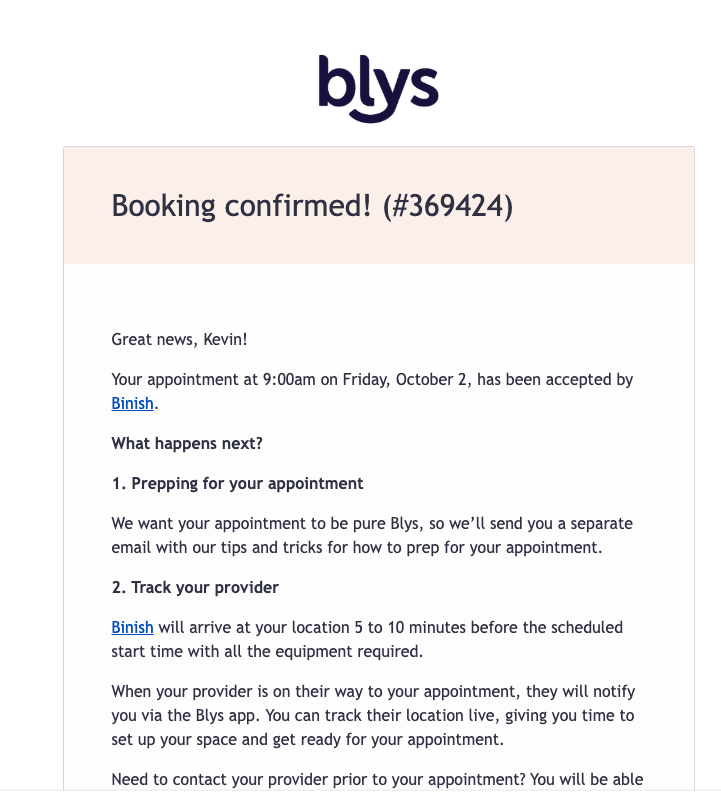This screenshot has height=797, width=721.
Task: Click the booking number #369424
Action: point(448,206)
